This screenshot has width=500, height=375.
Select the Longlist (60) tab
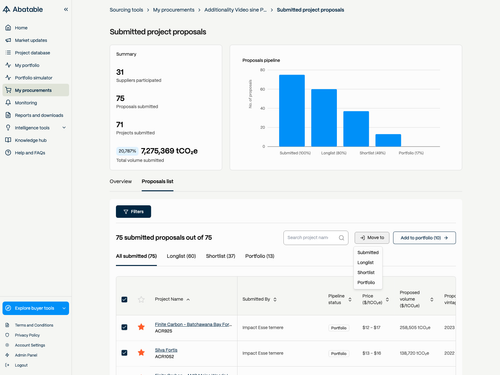click(181, 256)
